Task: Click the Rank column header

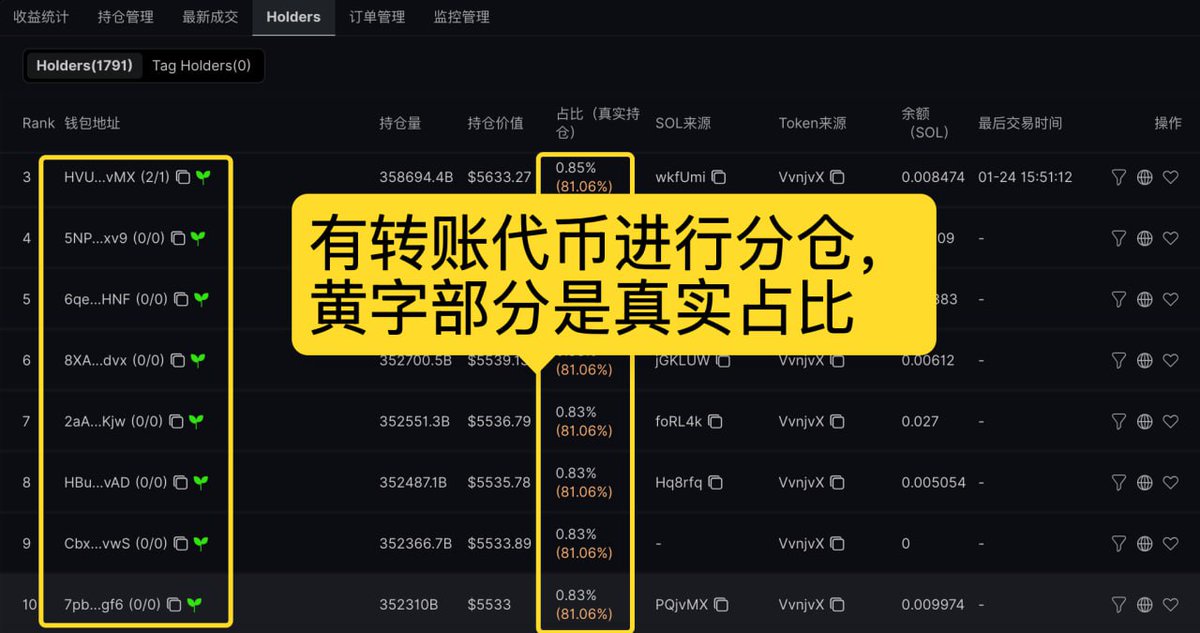Action: coord(39,123)
